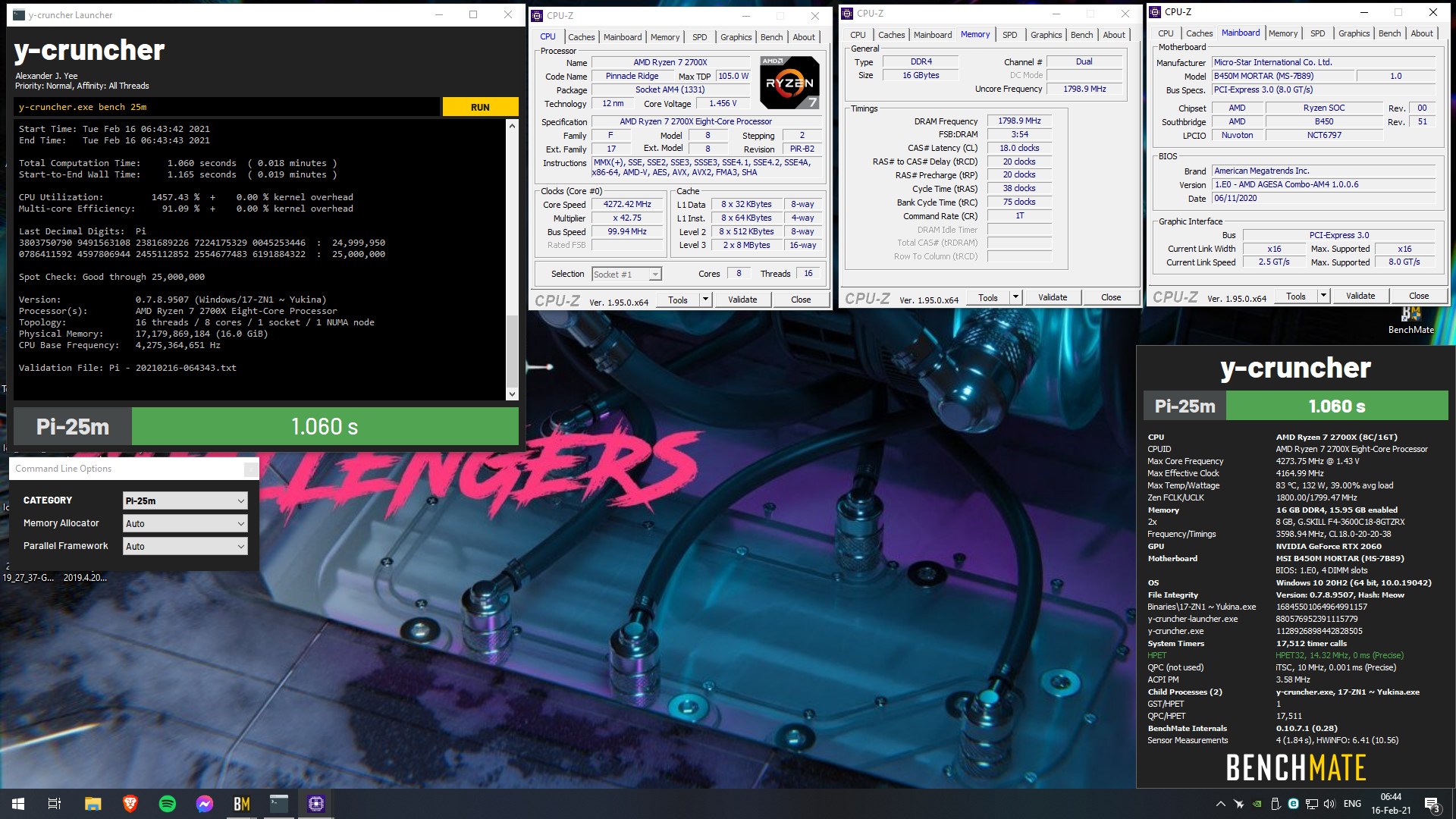Click the AMD Ryzen 7 logo in CPU-Z
This screenshot has height=819, width=1456.
pyautogui.click(x=789, y=83)
